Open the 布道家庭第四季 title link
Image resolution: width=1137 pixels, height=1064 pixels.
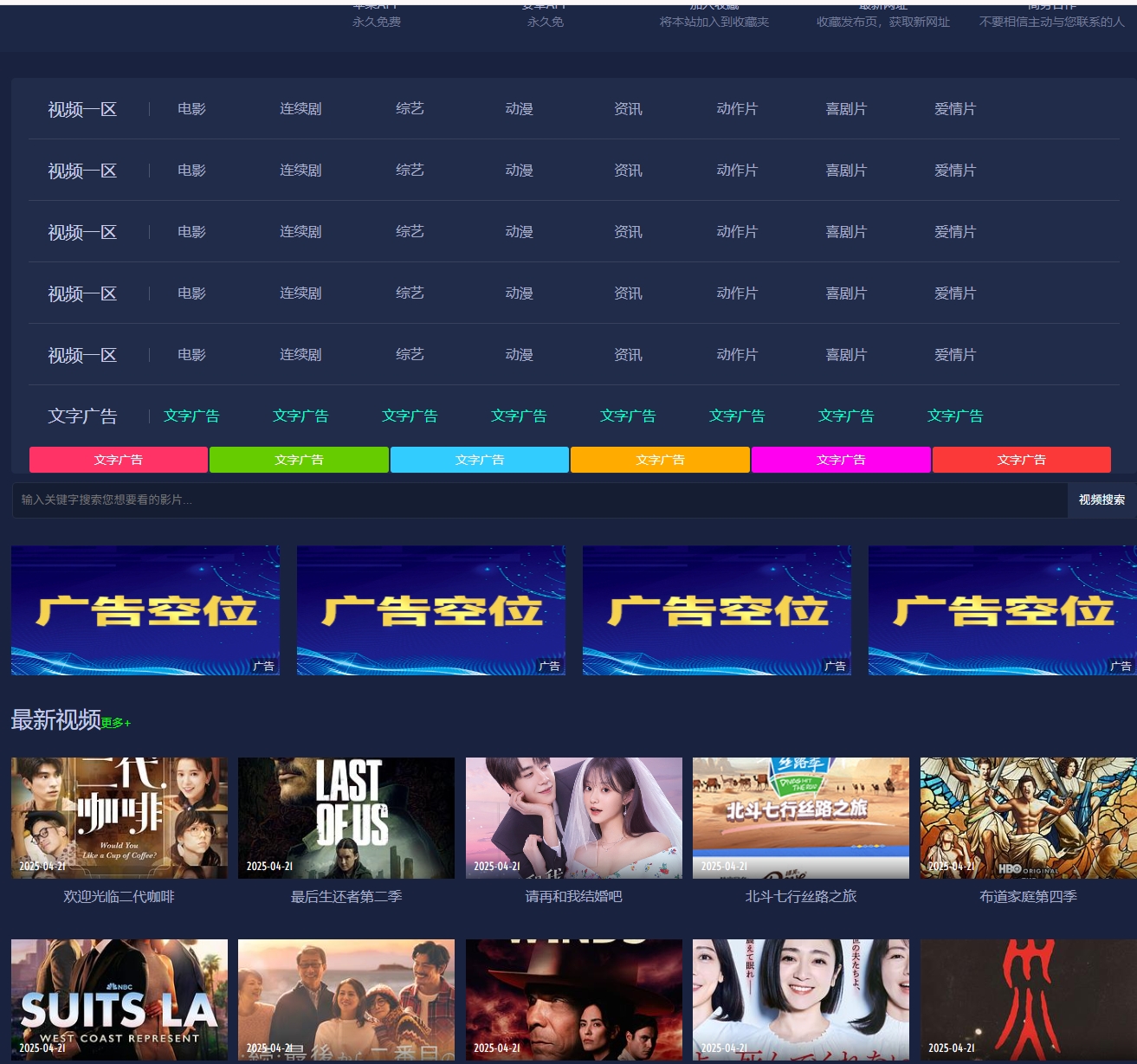pos(1028,897)
